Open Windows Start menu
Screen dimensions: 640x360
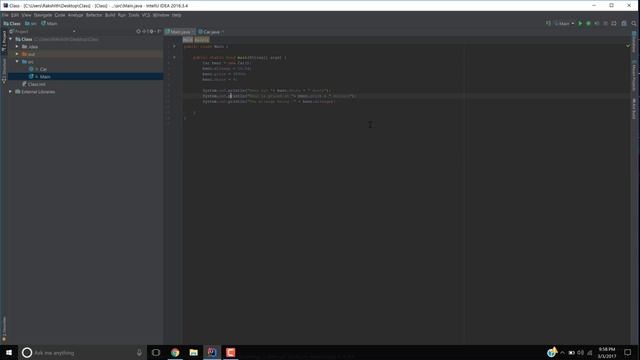(9, 353)
